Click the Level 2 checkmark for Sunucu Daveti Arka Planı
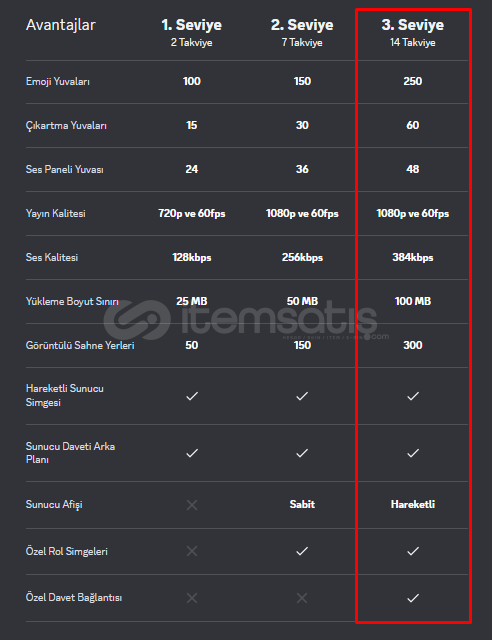 pos(302,453)
